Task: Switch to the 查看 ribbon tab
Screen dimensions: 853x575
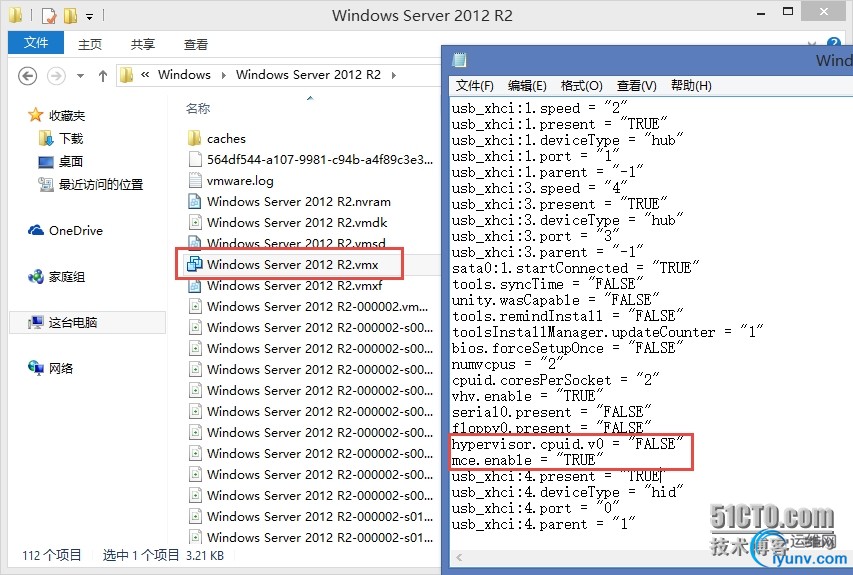Action: pos(195,44)
